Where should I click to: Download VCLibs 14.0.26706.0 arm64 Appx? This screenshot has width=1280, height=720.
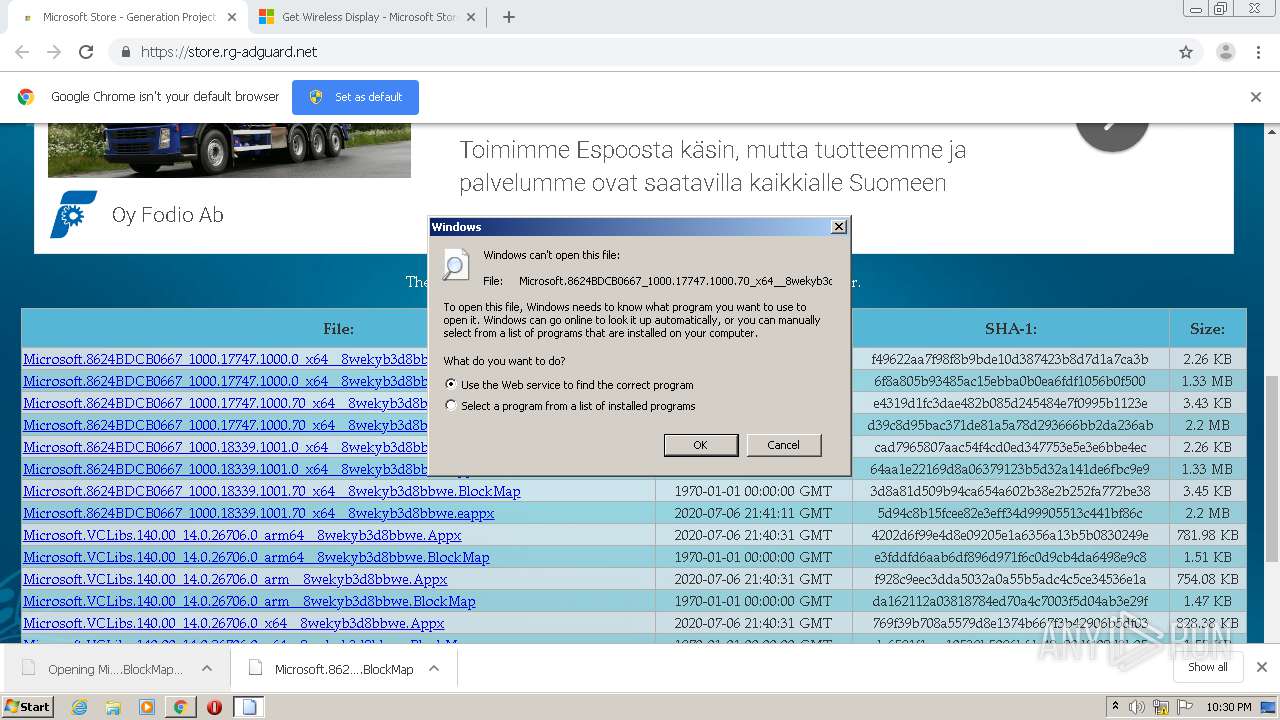[242, 535]
